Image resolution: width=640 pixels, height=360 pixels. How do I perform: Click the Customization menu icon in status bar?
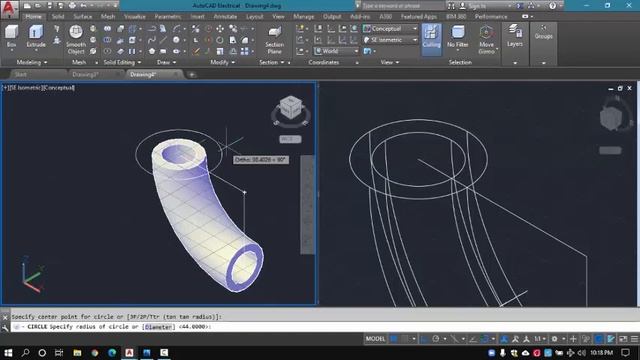(635, 339)
